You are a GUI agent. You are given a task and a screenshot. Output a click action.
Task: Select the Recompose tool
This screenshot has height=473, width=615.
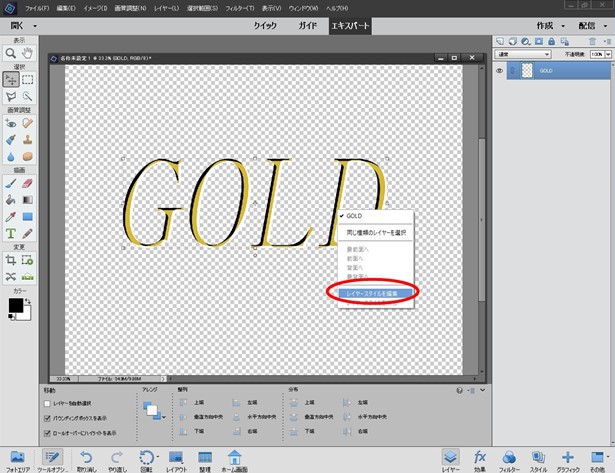(27, 260)
